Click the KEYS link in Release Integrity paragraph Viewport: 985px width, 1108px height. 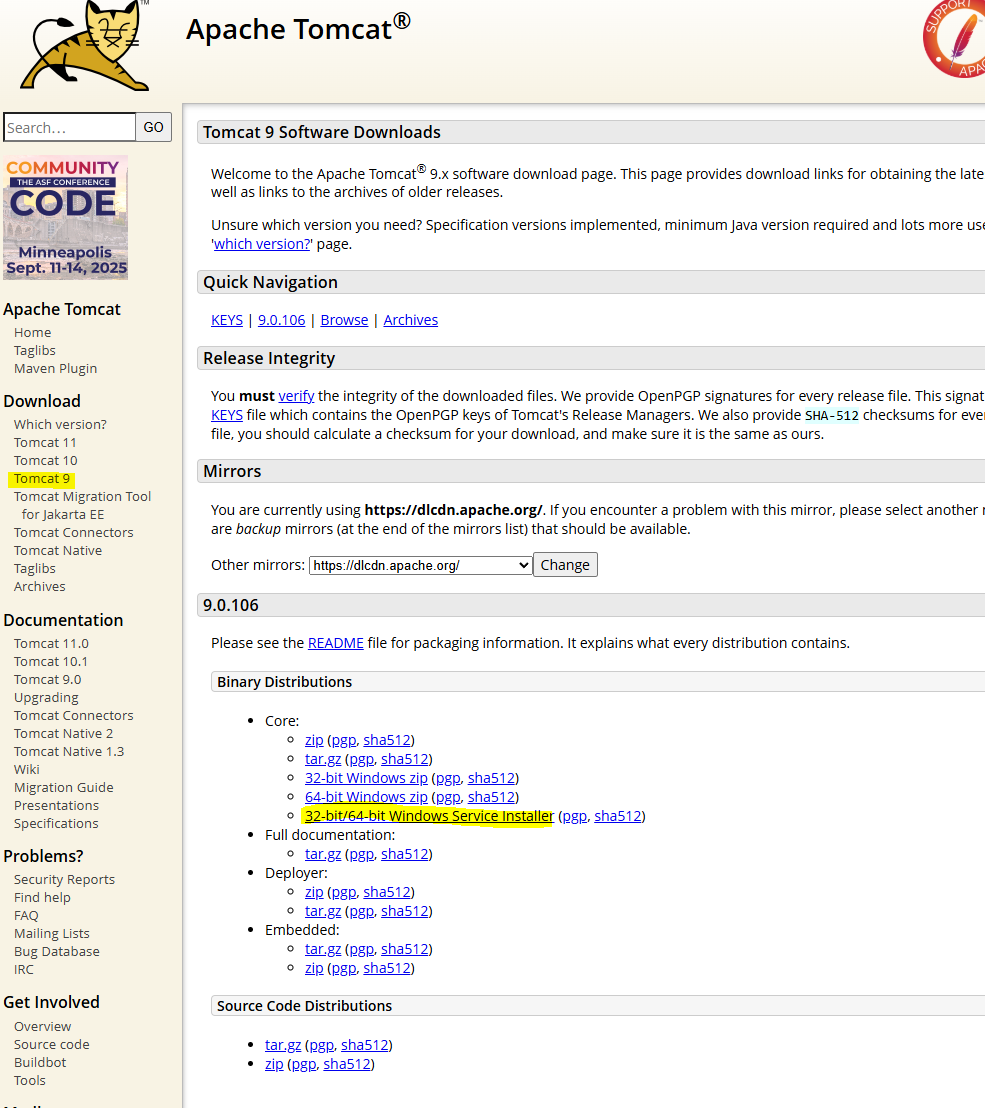point(227,415)
